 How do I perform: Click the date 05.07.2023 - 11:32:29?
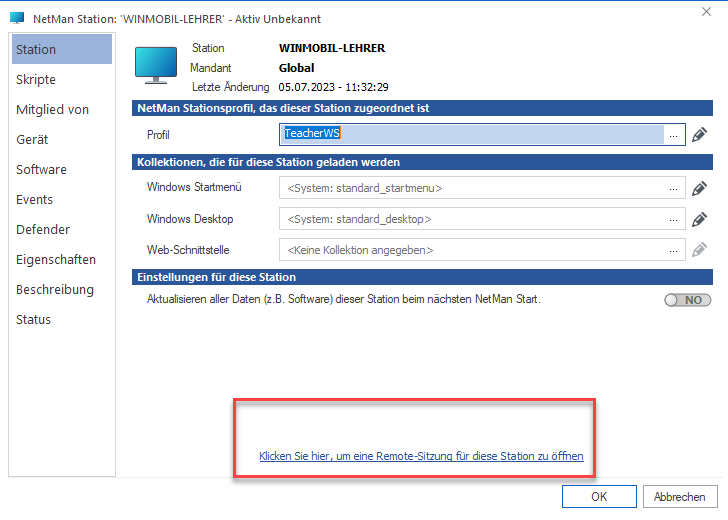point(333,87)
